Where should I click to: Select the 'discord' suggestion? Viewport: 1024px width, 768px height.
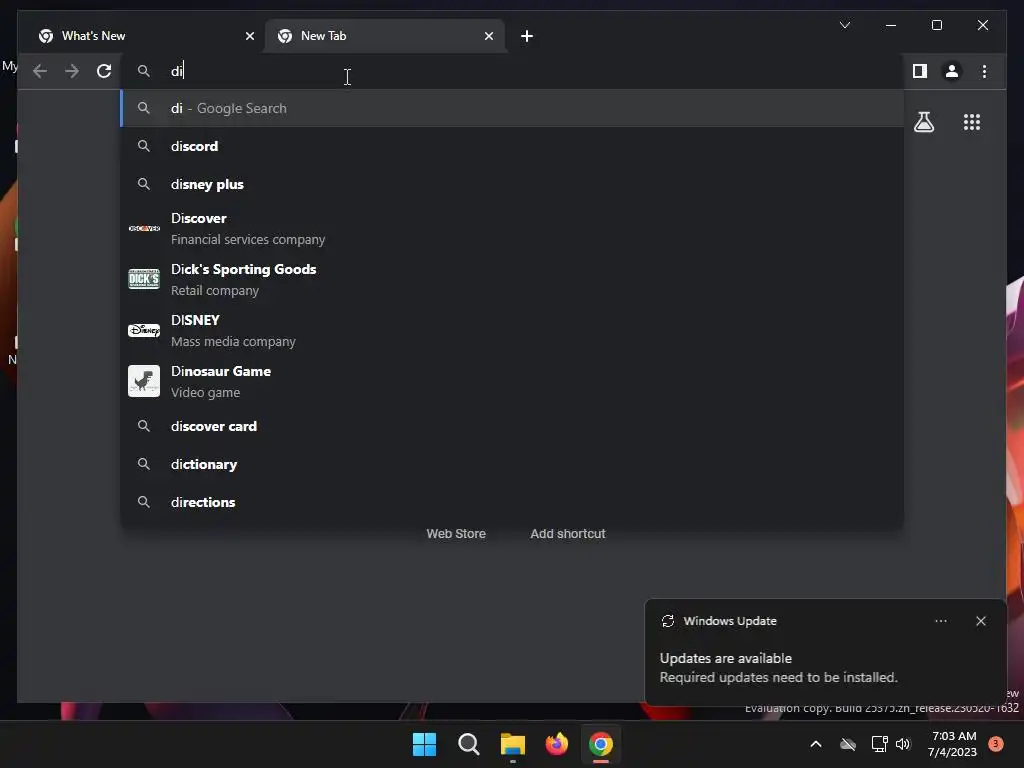513,146
